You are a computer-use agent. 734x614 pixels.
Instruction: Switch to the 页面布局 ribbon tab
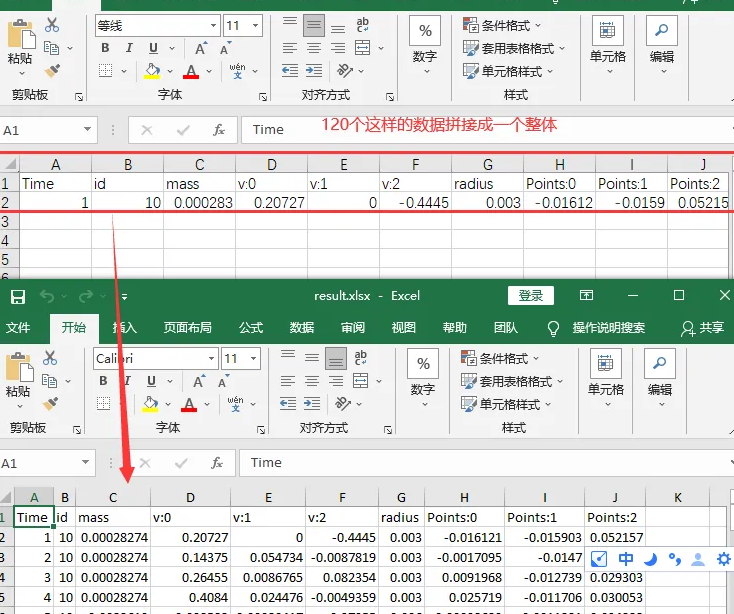[187, 328]
